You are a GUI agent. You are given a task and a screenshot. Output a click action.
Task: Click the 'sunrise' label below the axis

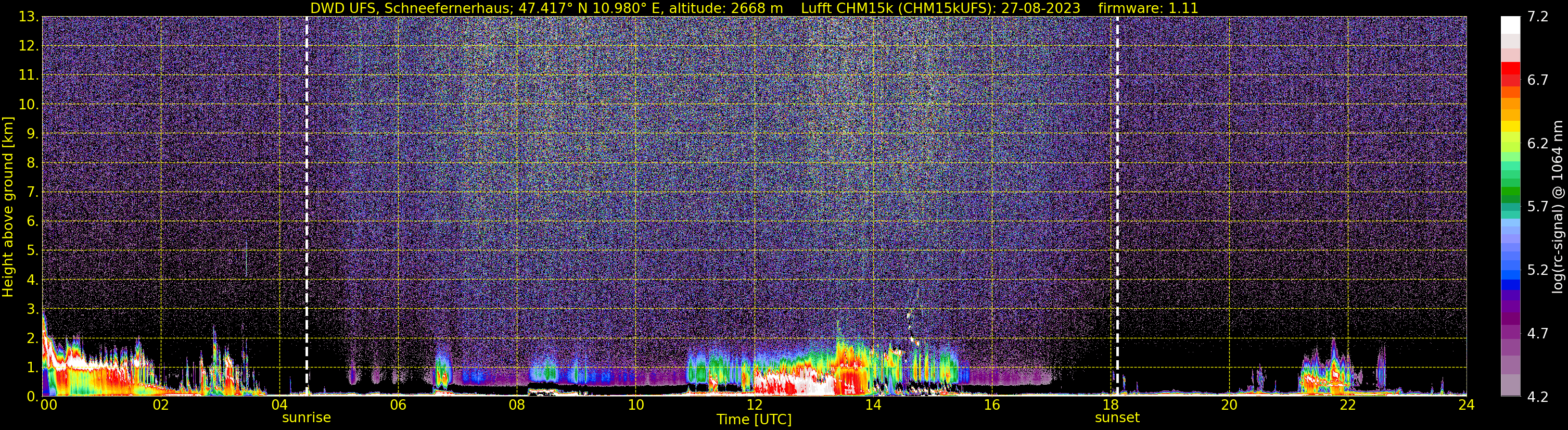click(306, 418)
